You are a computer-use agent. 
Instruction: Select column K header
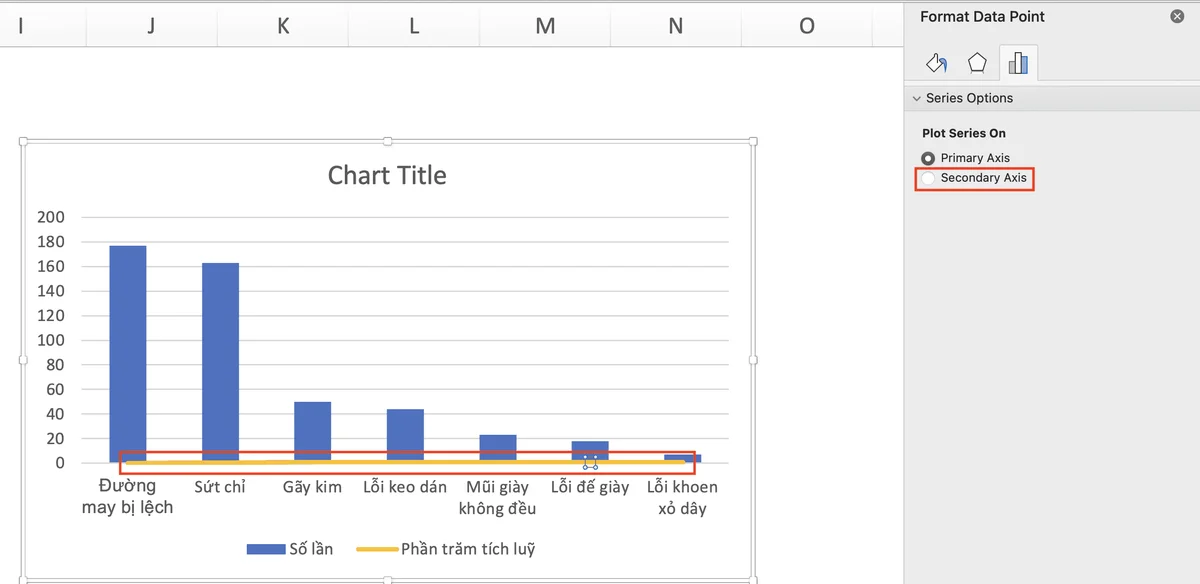[x=283, y=26]
